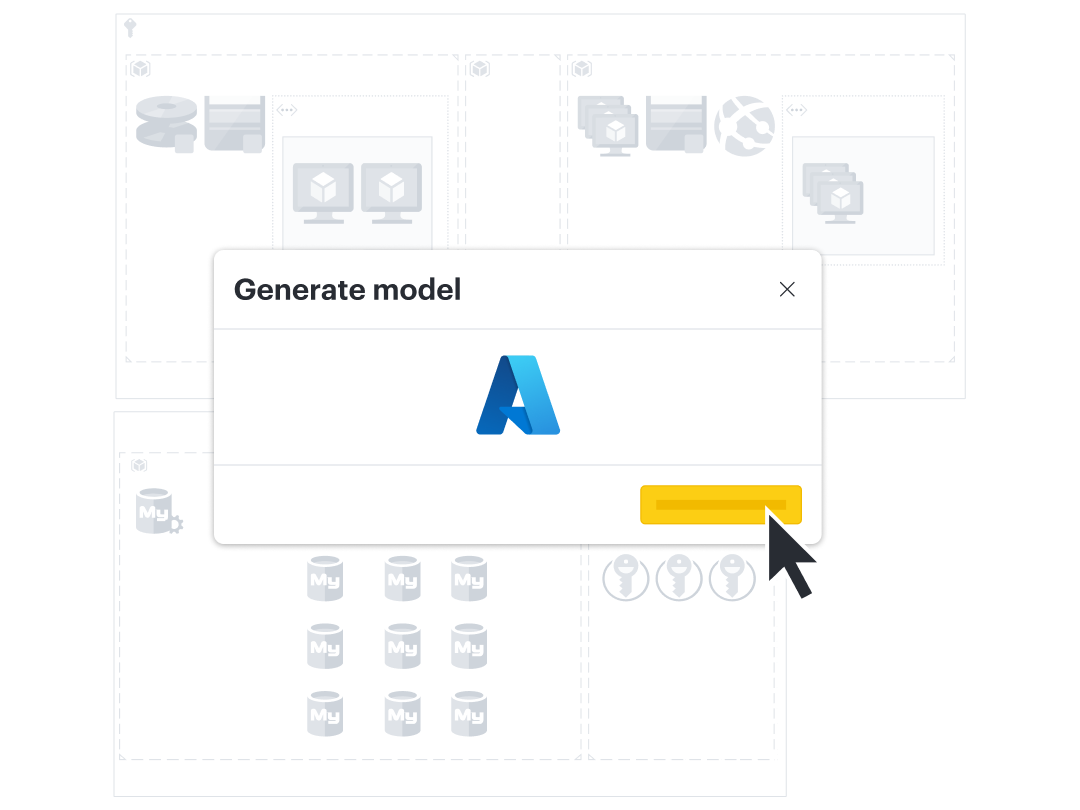
Task: Click the "Generate model" dialog title
Action: point(347,290)
